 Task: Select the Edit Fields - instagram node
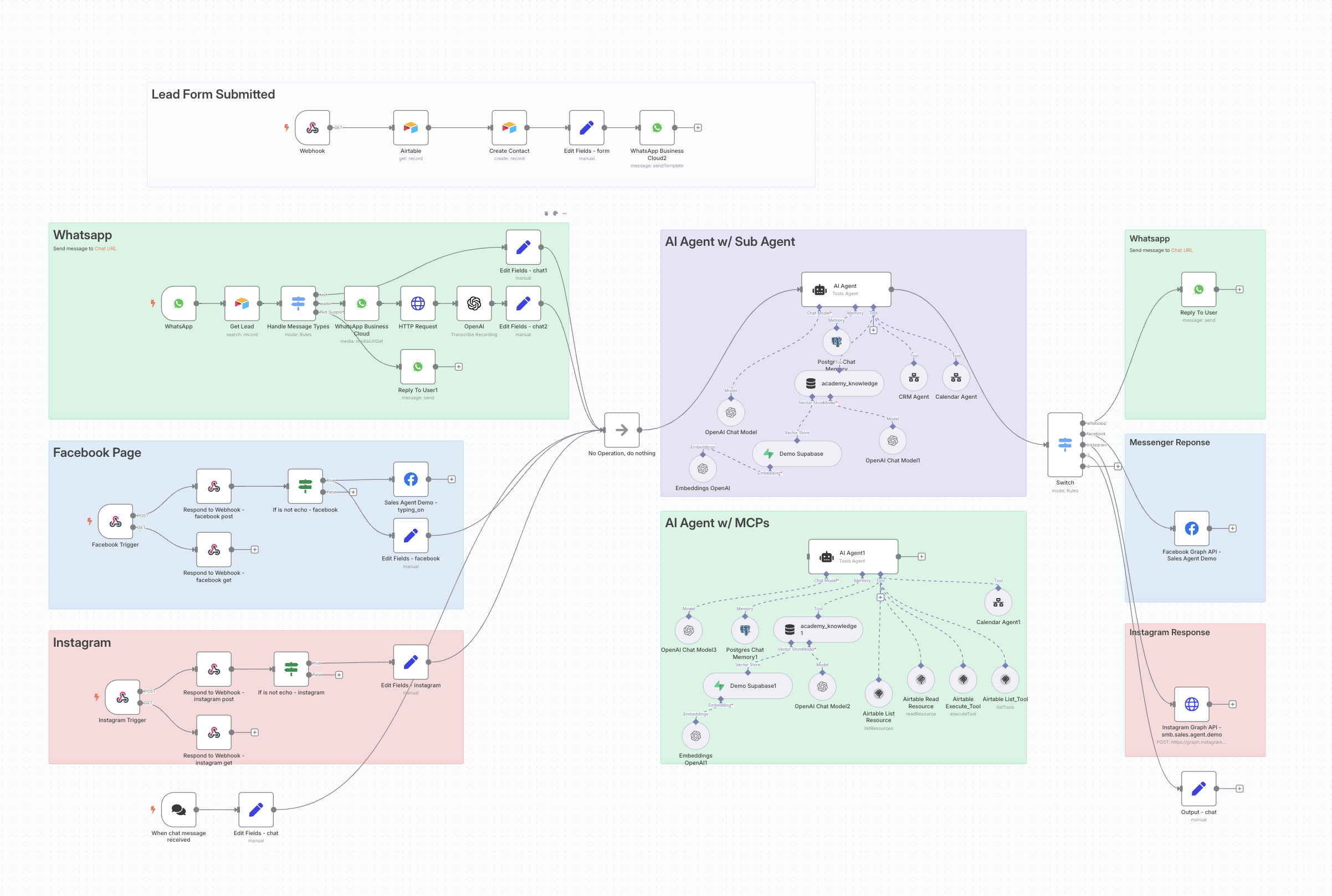point(411,662)
